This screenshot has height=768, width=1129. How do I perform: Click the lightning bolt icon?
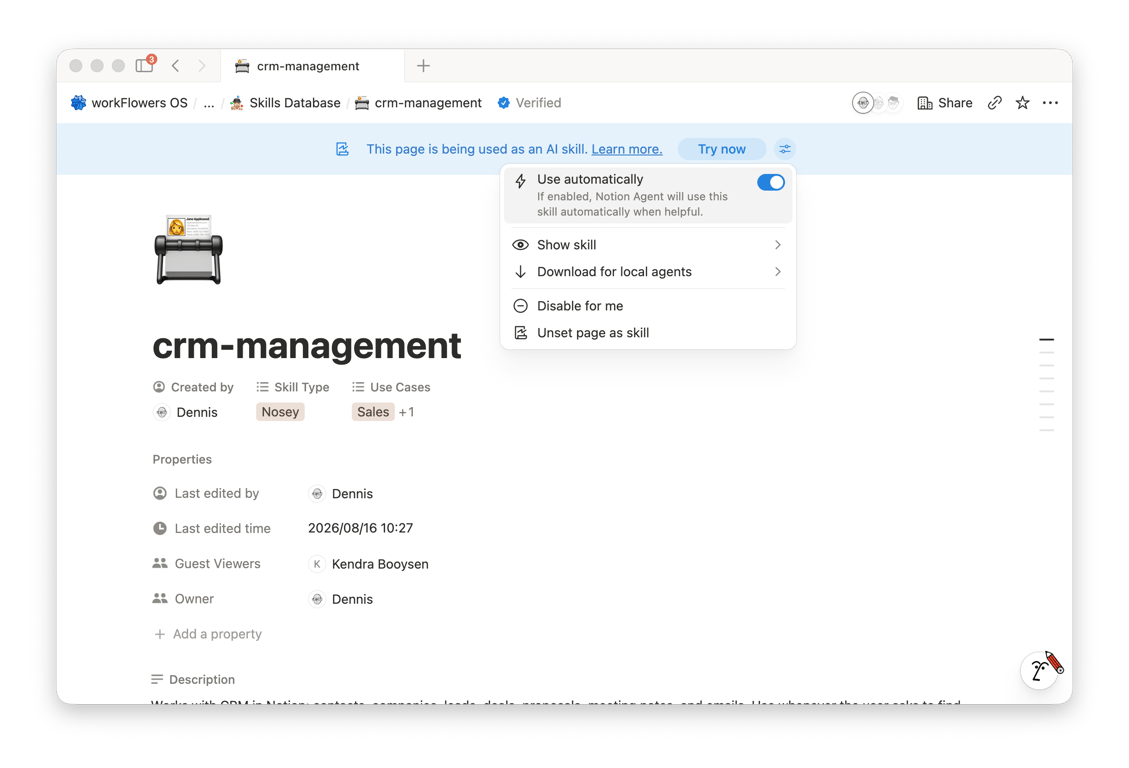coord(521,181)
